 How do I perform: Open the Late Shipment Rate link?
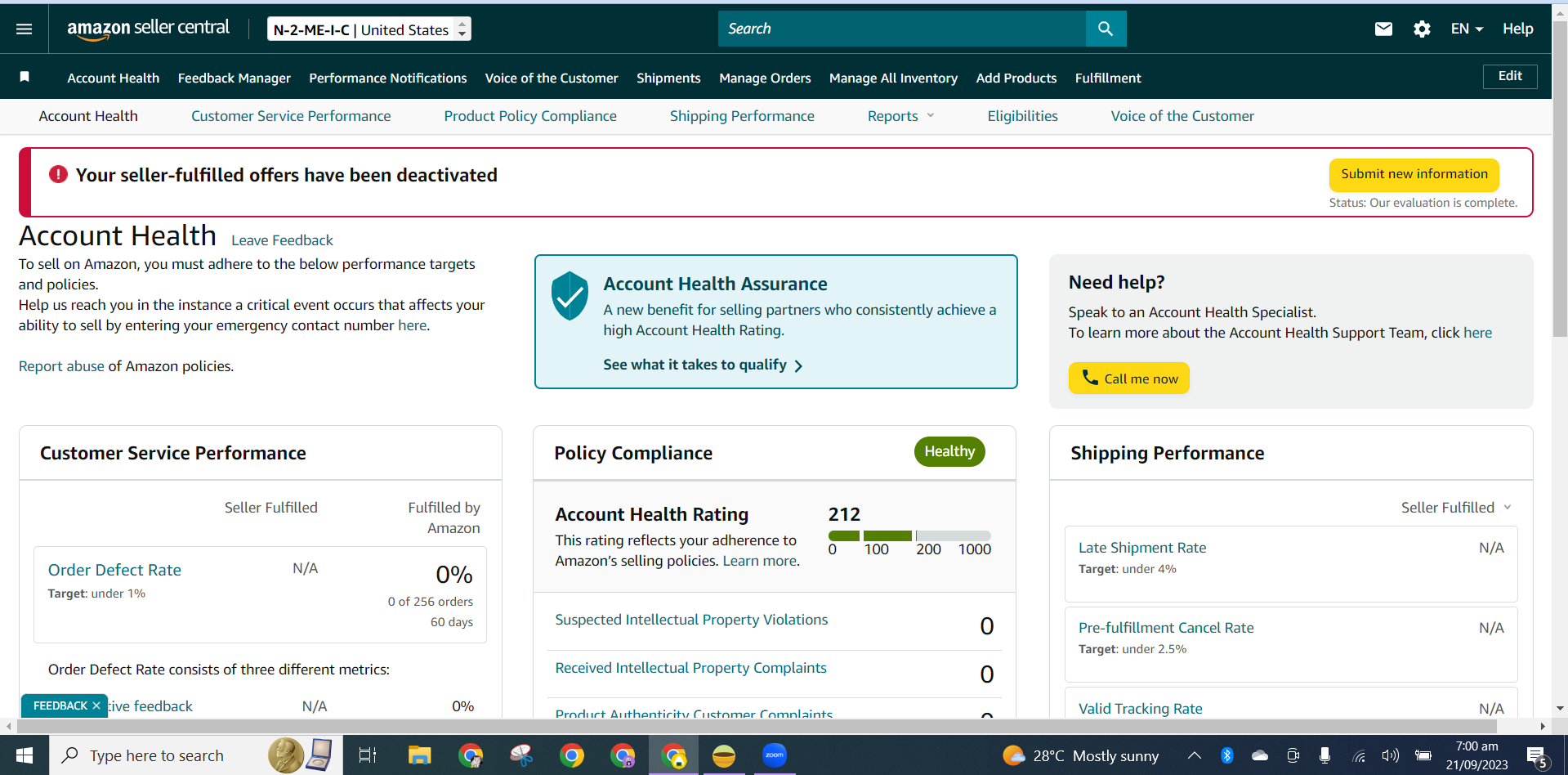pyautogui.click(x=1142, y=548)
